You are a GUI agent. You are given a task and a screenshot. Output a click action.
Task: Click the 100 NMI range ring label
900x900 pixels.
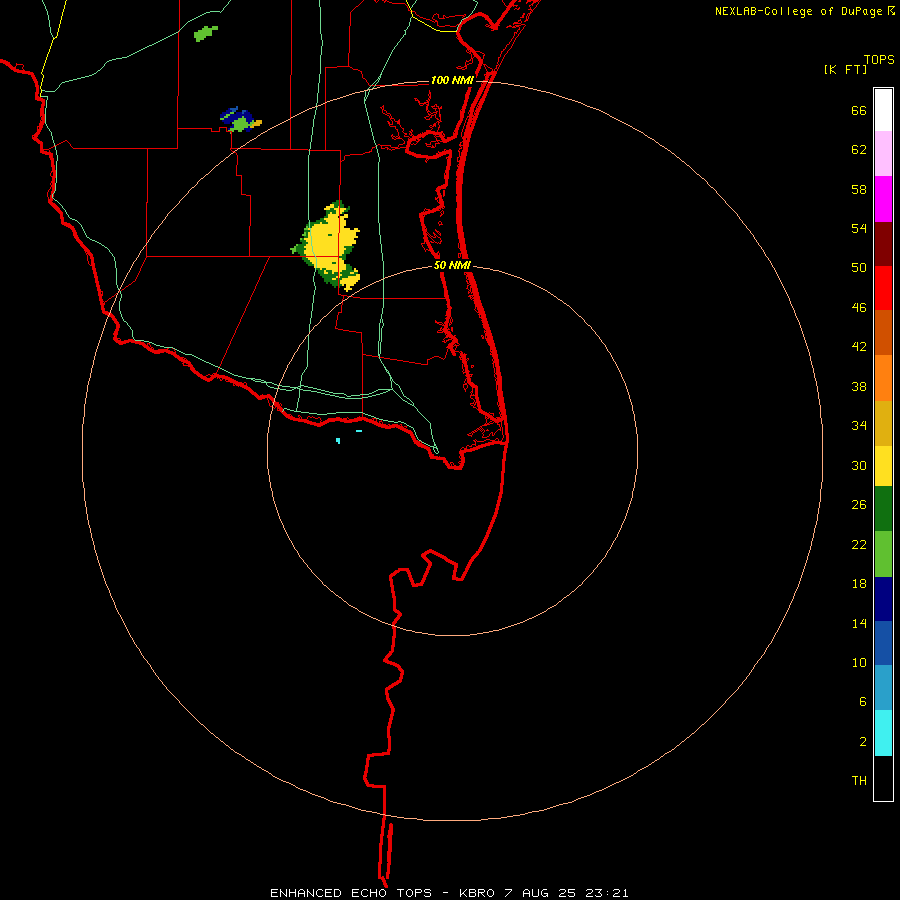pyautogui.click(x=452, y=80)
